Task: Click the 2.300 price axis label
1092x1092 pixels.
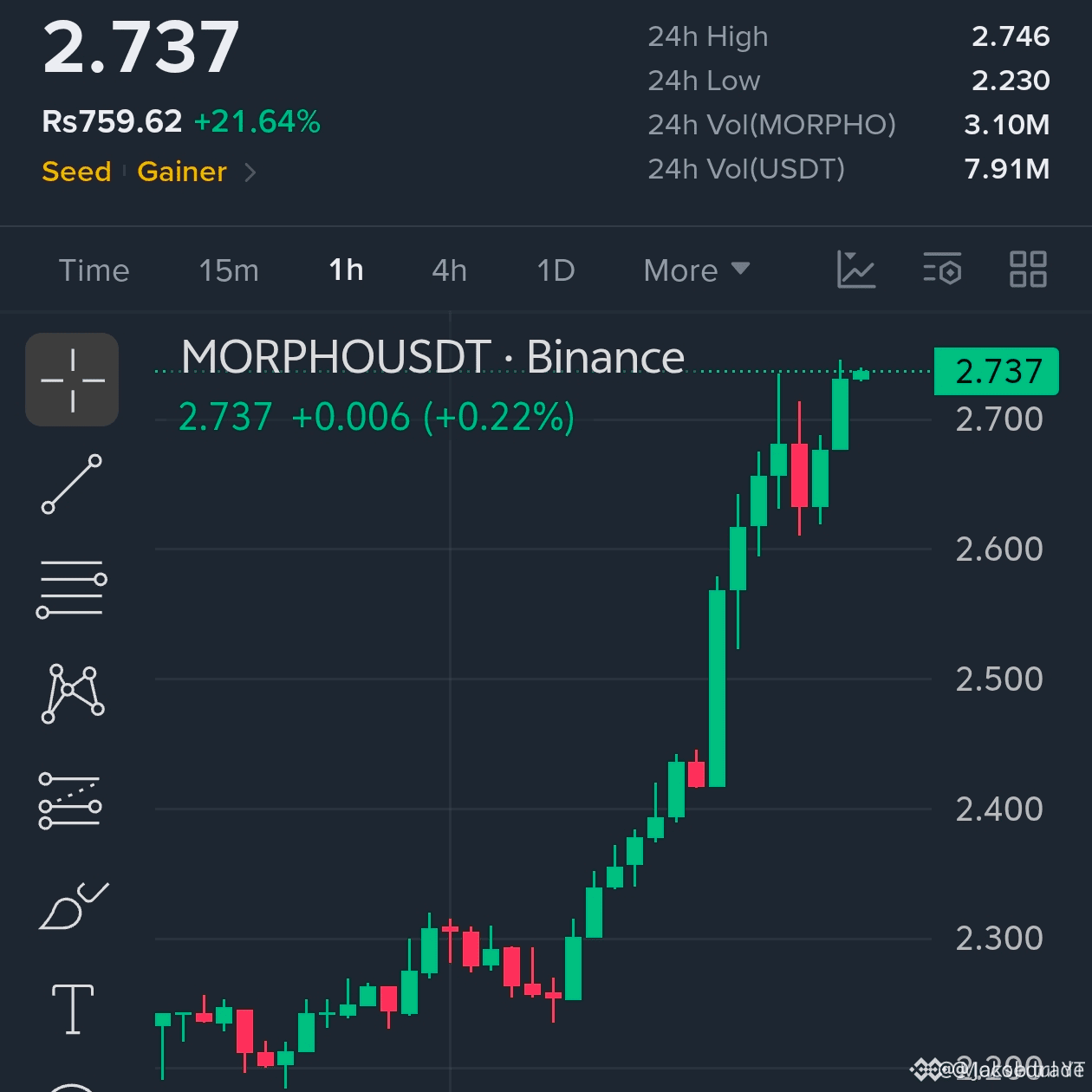Action: pyautogui.click(x=999, y=939)
